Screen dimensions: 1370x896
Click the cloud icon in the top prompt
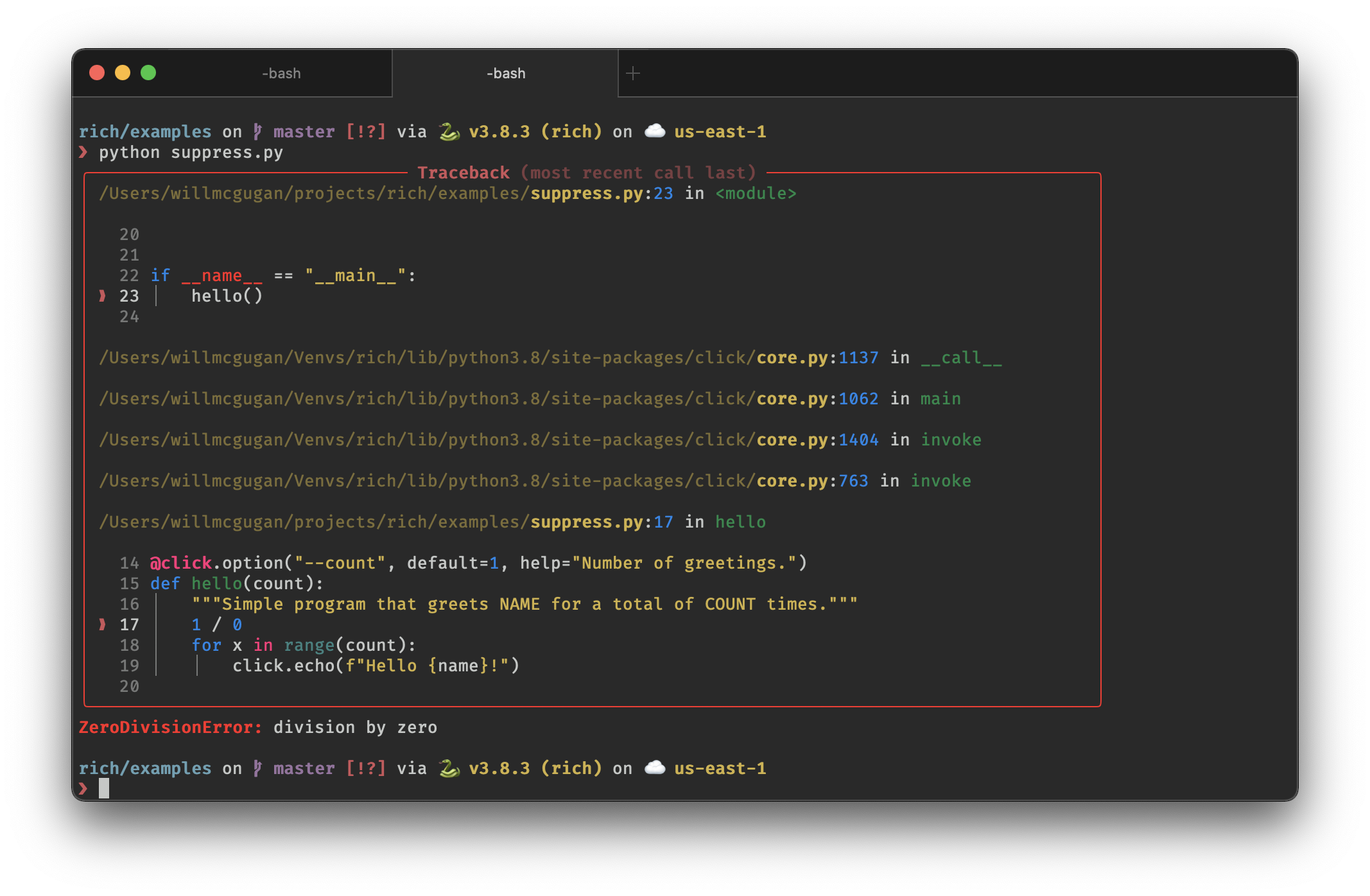coord(654,131)
